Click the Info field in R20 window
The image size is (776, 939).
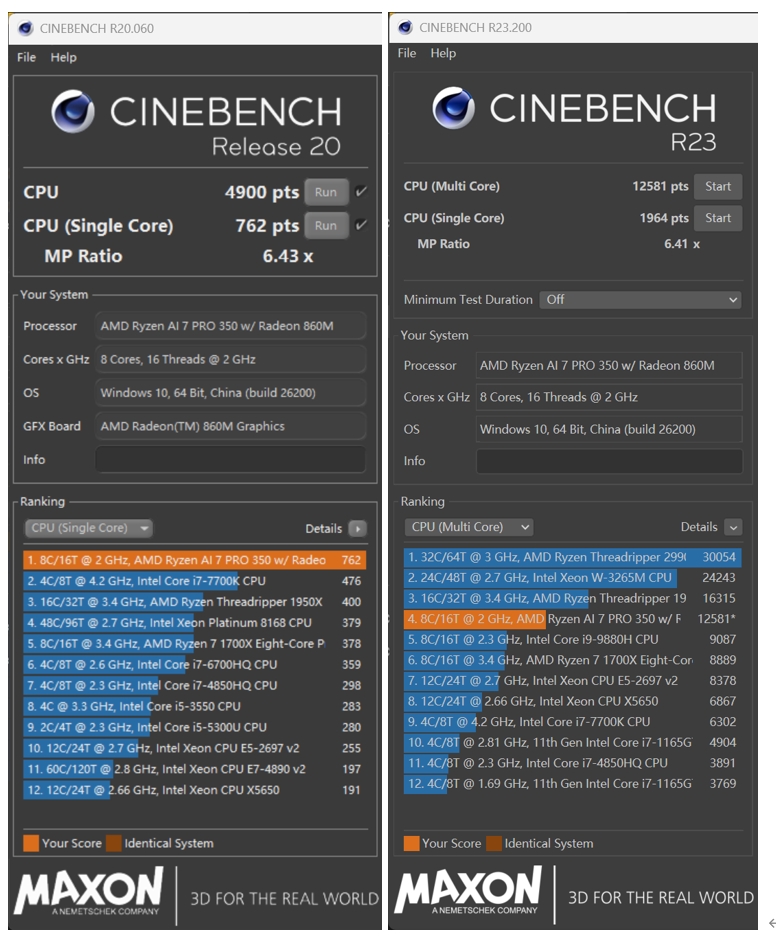[231, 459]
